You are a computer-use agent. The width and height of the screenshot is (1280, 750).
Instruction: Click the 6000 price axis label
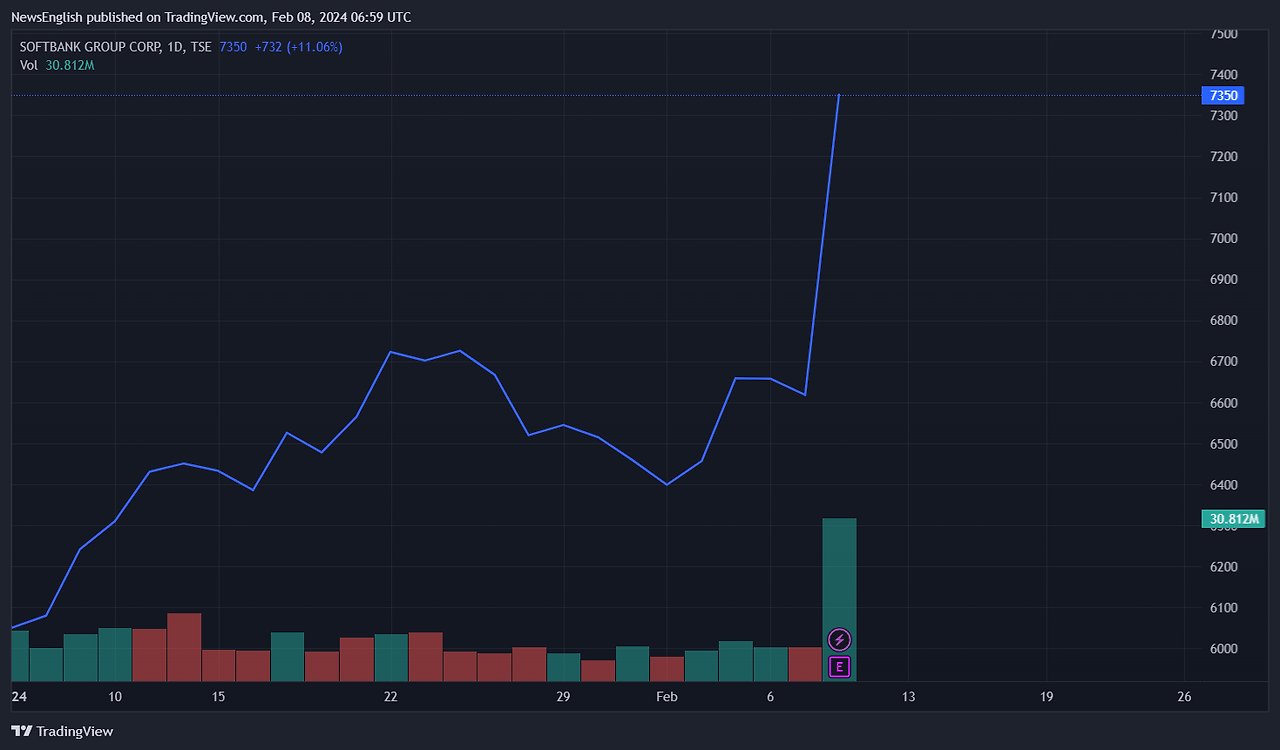1224,649
